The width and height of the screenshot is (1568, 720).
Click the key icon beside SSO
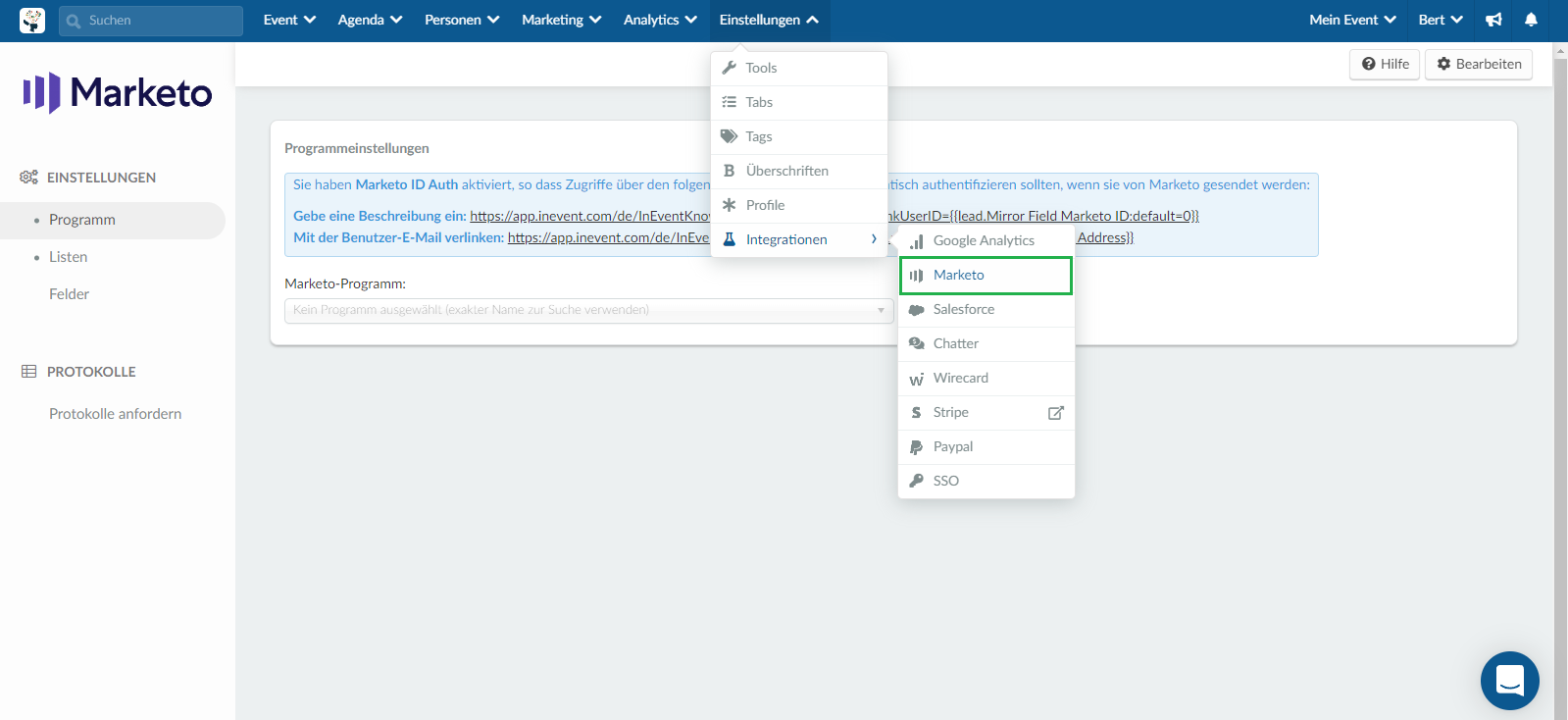(x=916, y=481)
